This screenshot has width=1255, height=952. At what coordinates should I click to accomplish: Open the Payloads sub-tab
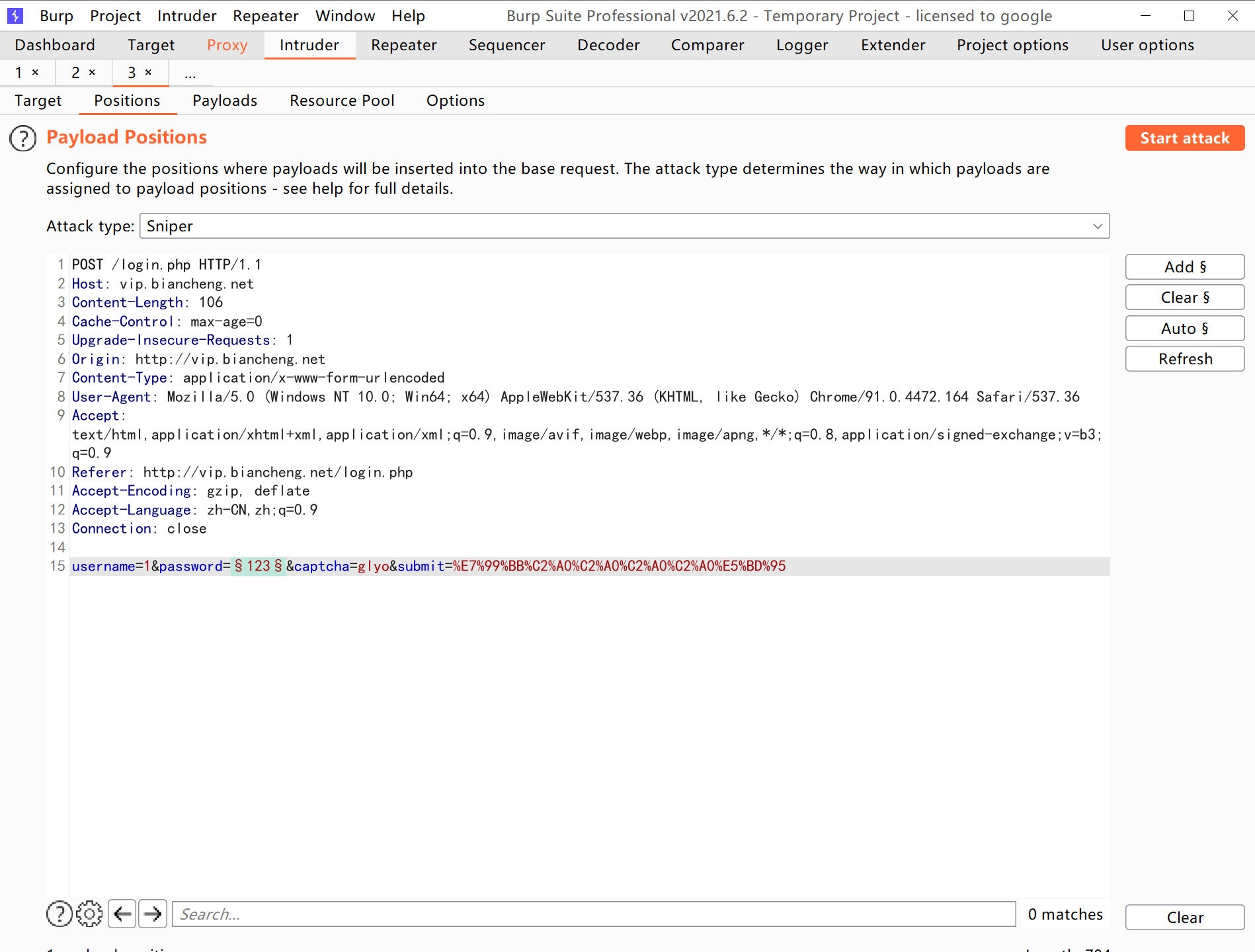pos(225,100)
